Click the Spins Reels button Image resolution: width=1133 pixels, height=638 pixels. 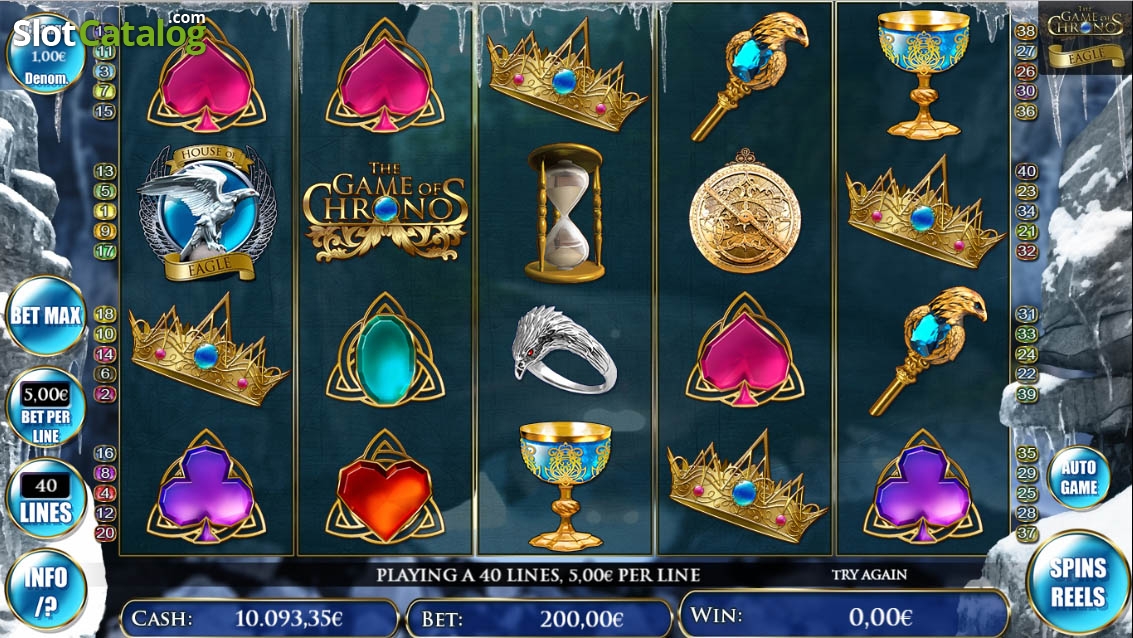1077,582
